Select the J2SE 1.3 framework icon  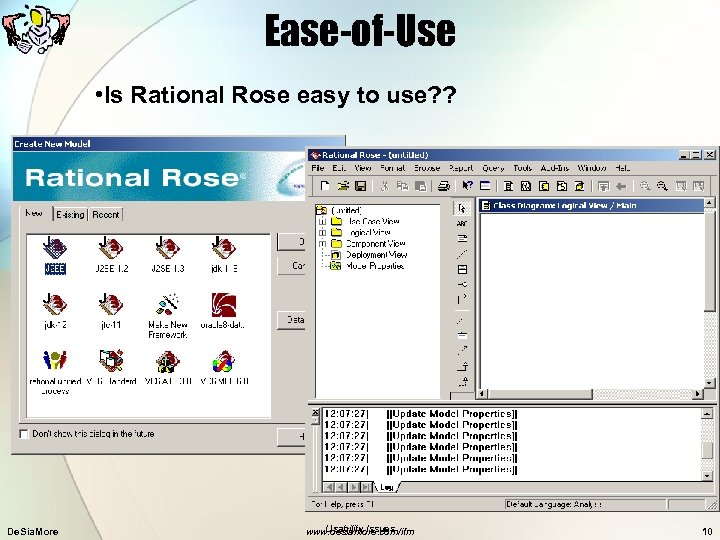168,255
